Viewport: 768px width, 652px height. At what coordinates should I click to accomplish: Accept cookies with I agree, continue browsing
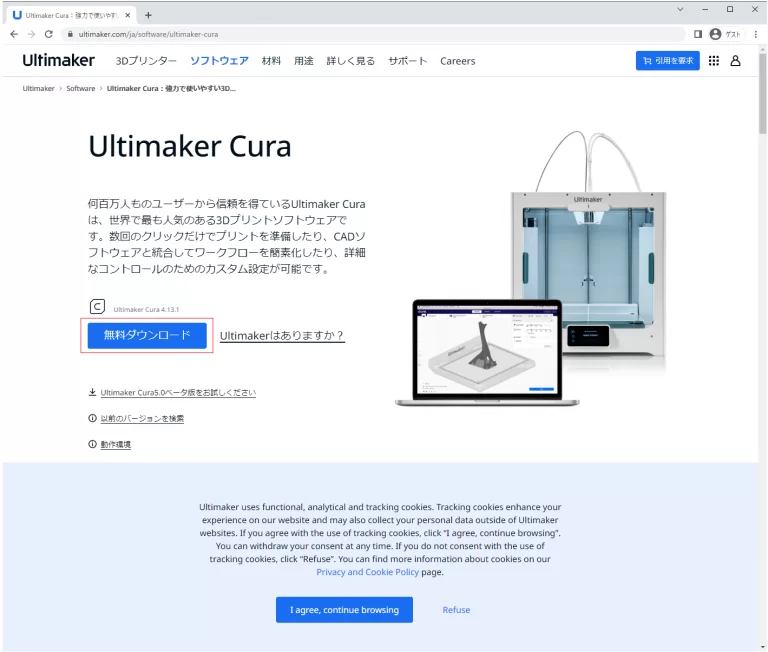[x=344, y=610]
